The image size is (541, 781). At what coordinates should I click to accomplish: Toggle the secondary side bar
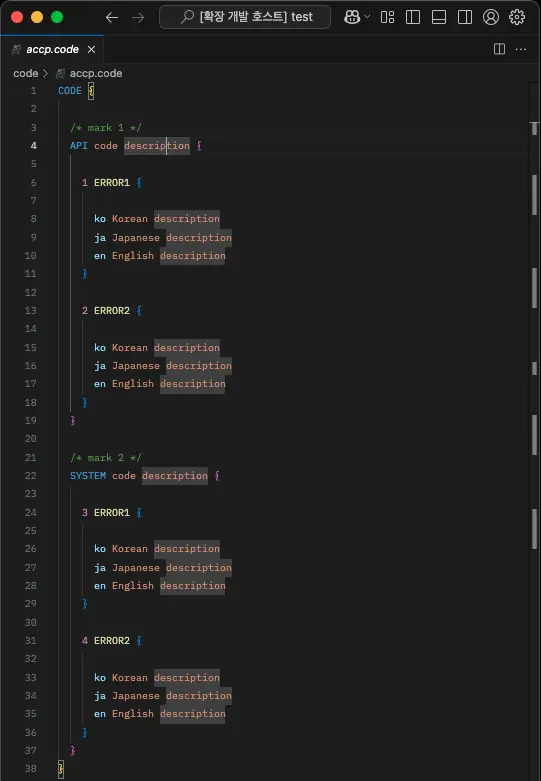465,17
